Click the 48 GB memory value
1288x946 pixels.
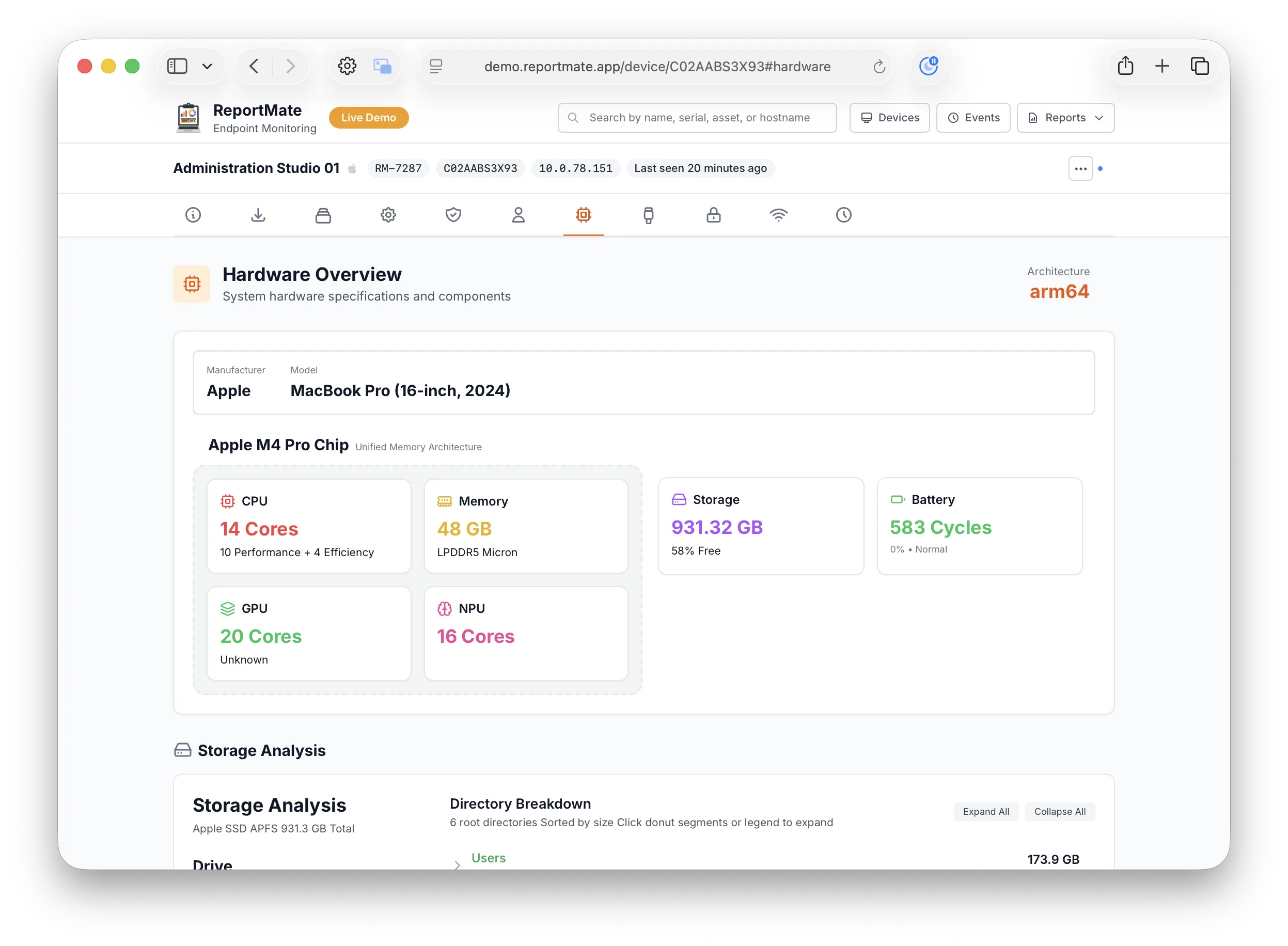coord(464,529)
